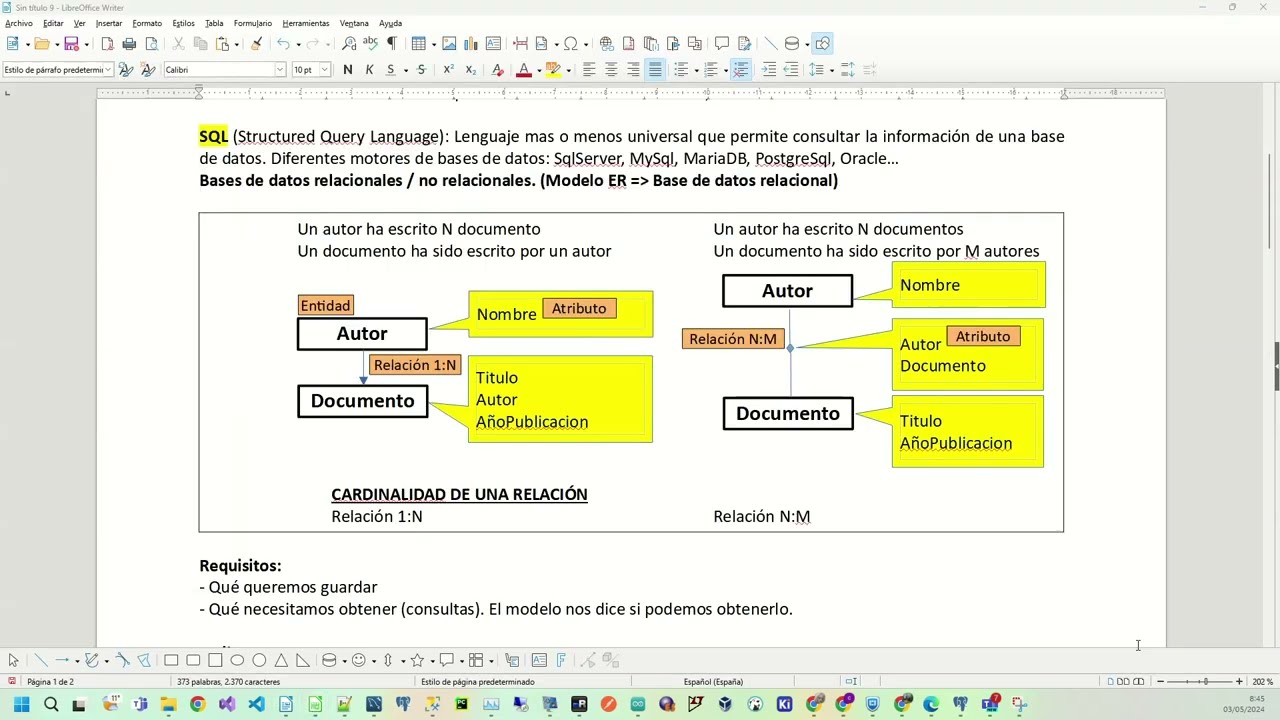
Task: Select the orange Relación 1:N label shape
Action: (415, 365)
